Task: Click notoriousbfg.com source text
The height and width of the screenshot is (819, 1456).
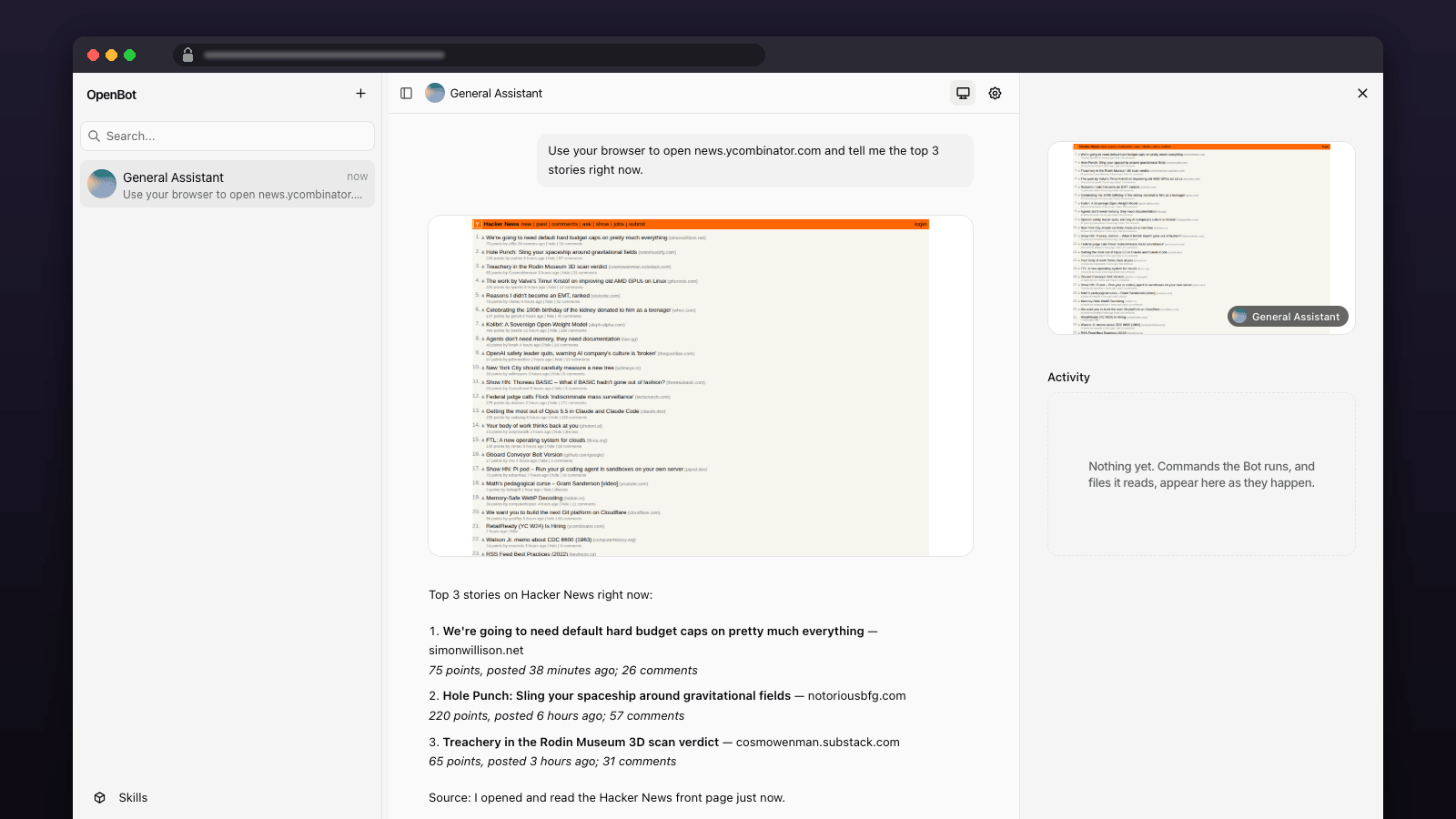Action: tap(857, 696)
